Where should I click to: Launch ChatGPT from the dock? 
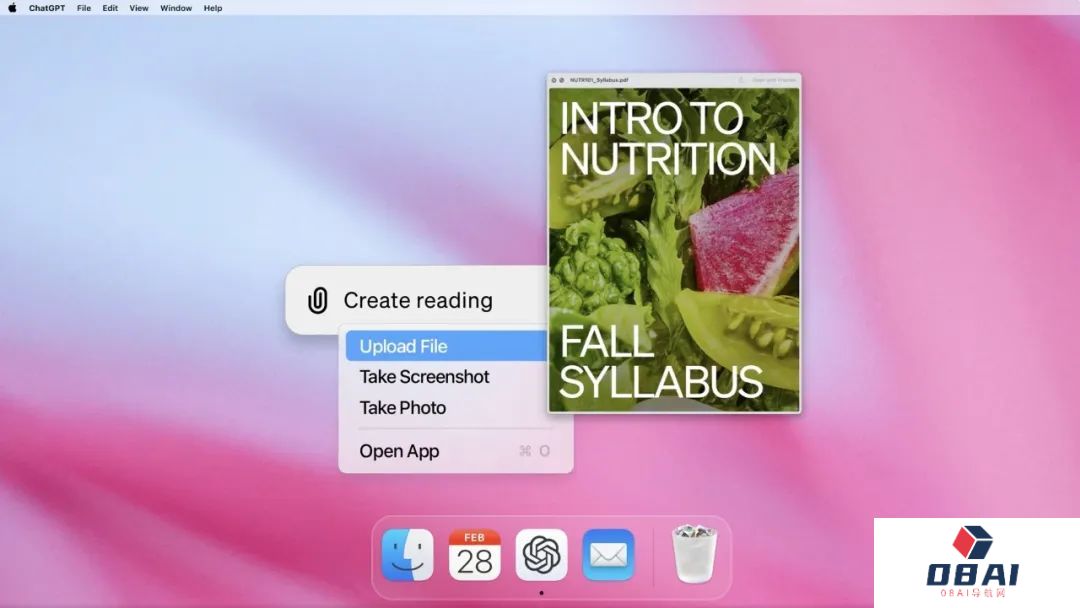(541, 555)
